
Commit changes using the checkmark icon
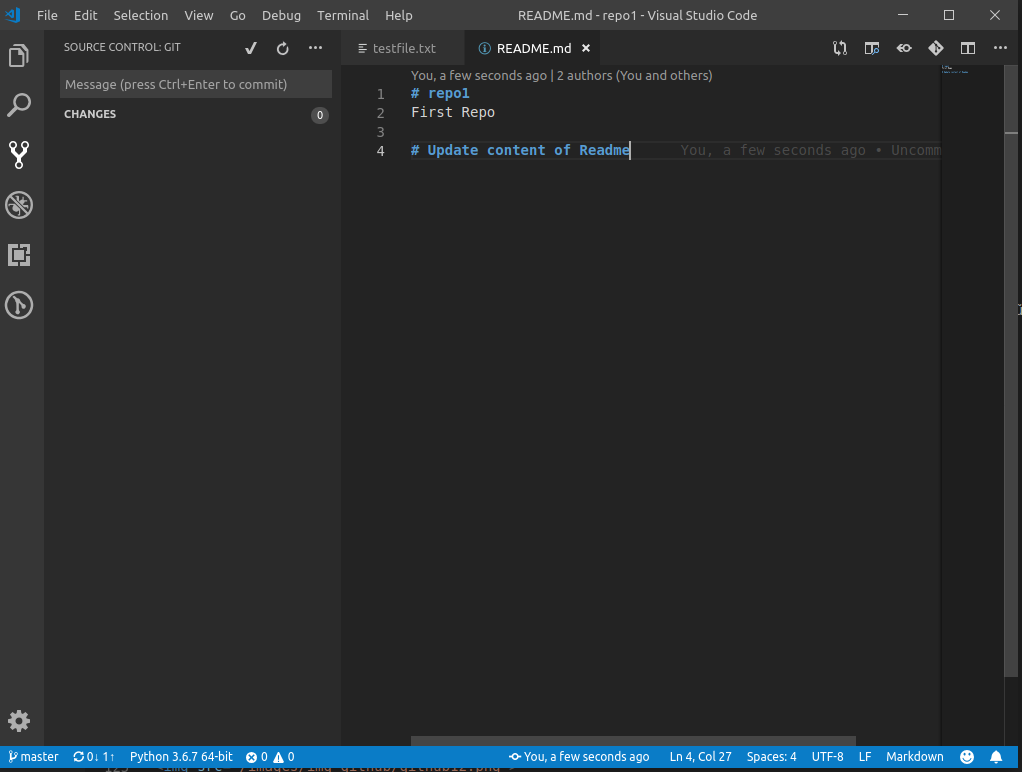click(251, 48)
